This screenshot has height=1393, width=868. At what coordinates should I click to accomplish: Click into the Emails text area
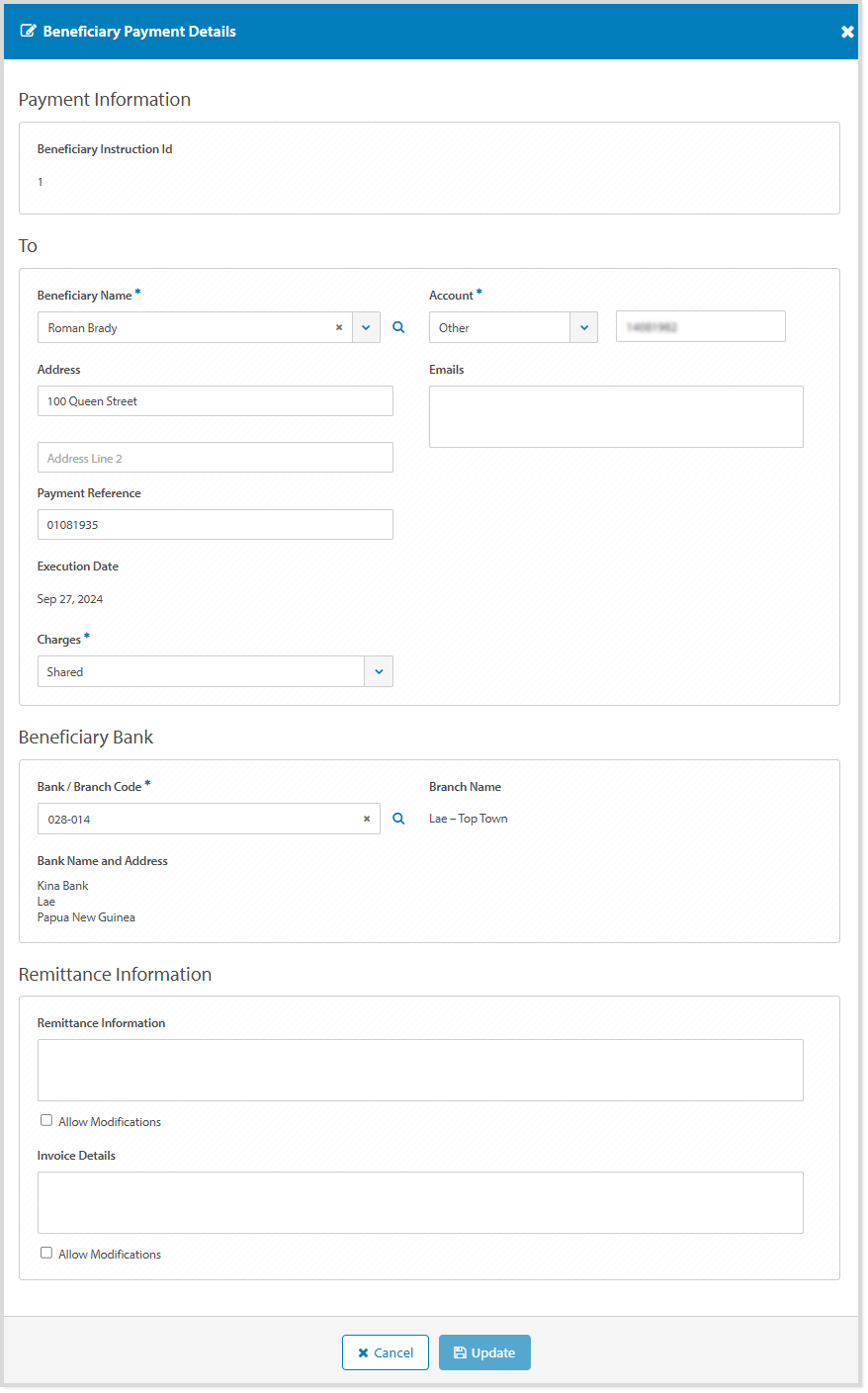[616, 416]
